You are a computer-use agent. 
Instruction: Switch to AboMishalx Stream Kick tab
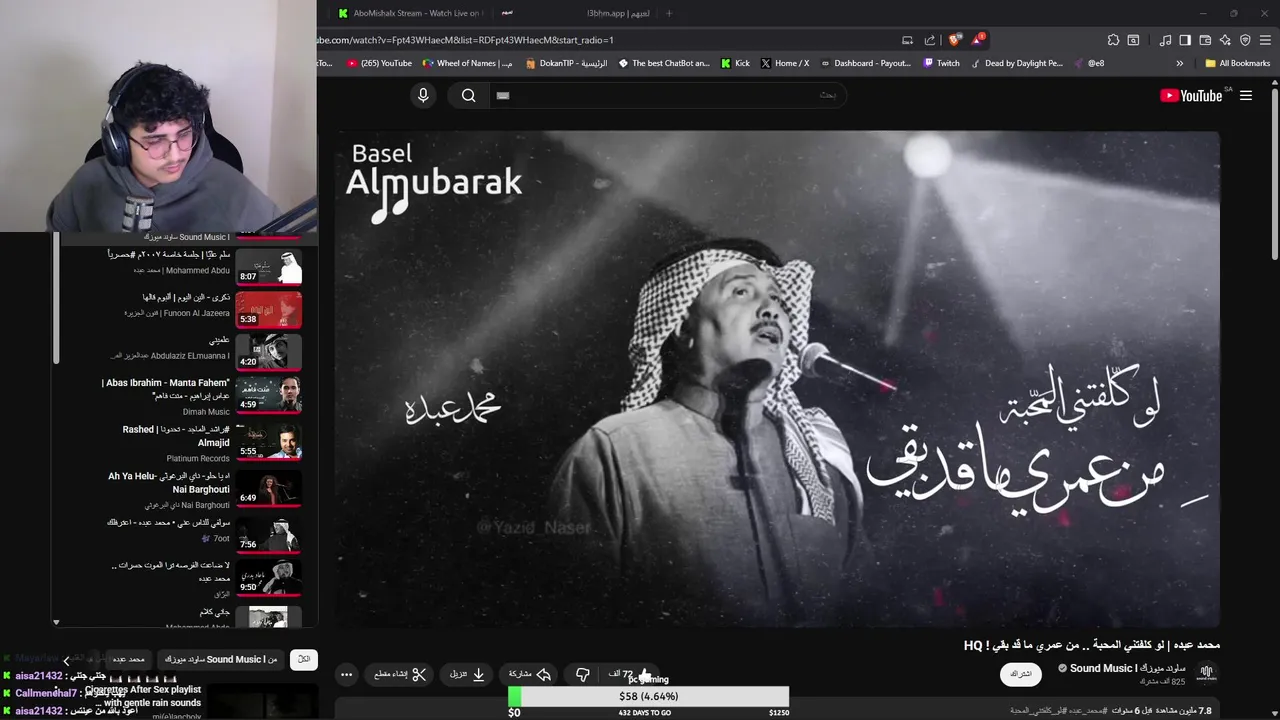click(x=410, y=13)
